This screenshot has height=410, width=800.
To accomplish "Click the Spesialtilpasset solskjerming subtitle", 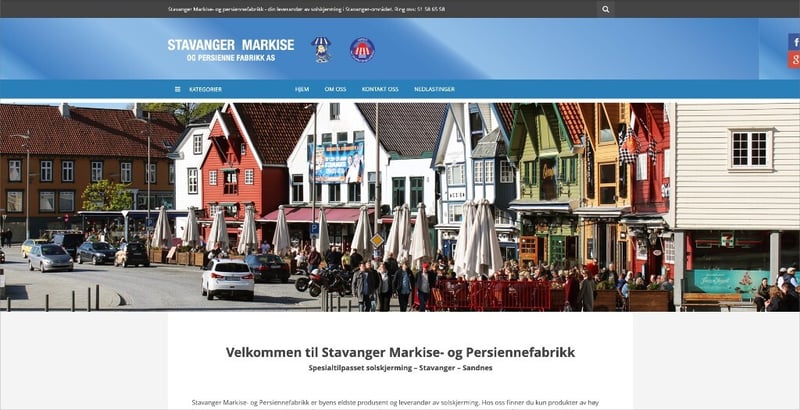I will (x=401, y=368).
